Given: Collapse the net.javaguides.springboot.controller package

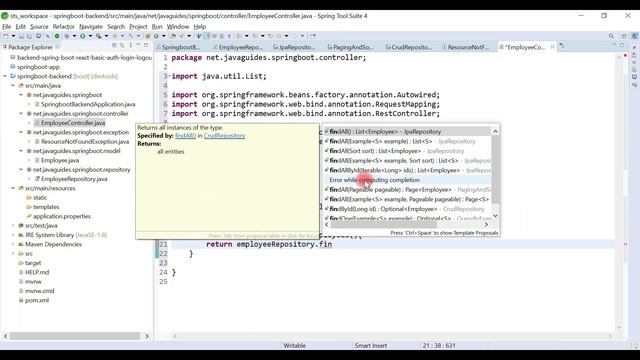Looking at the screenshot, I should coord(21,113).
